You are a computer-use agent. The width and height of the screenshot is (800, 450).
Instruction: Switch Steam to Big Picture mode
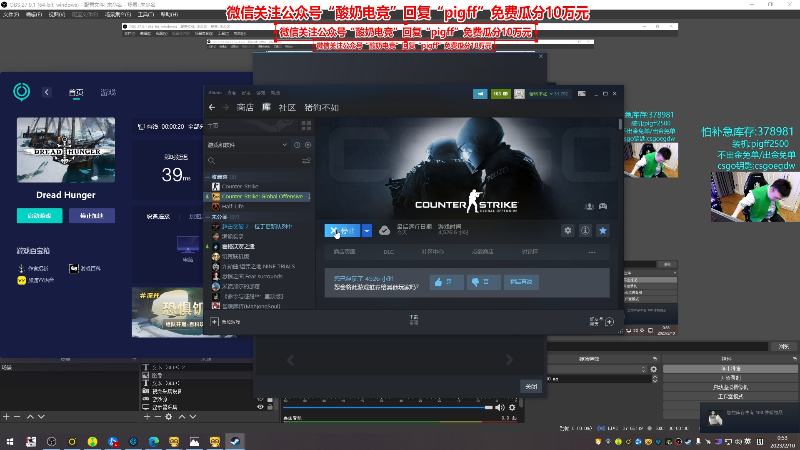(582, 94)
